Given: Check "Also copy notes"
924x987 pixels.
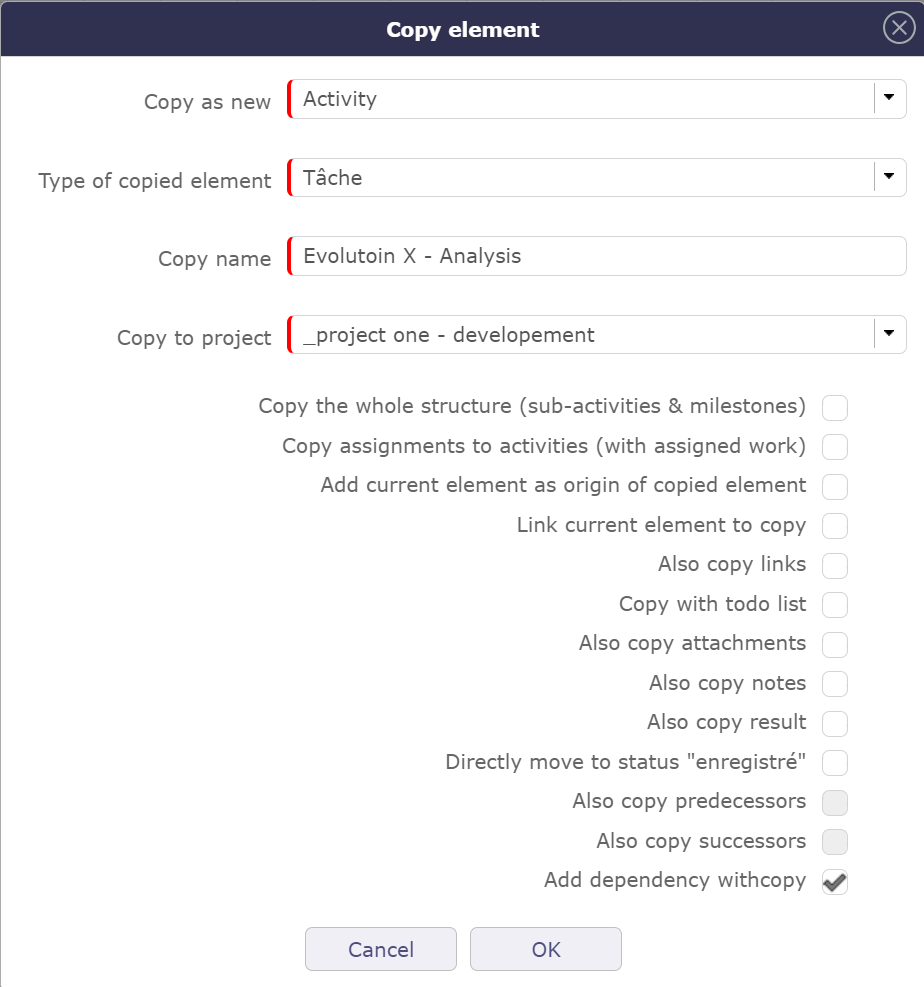Looking at the screenshot, I should pyautogui.click(x=834, y=684).
